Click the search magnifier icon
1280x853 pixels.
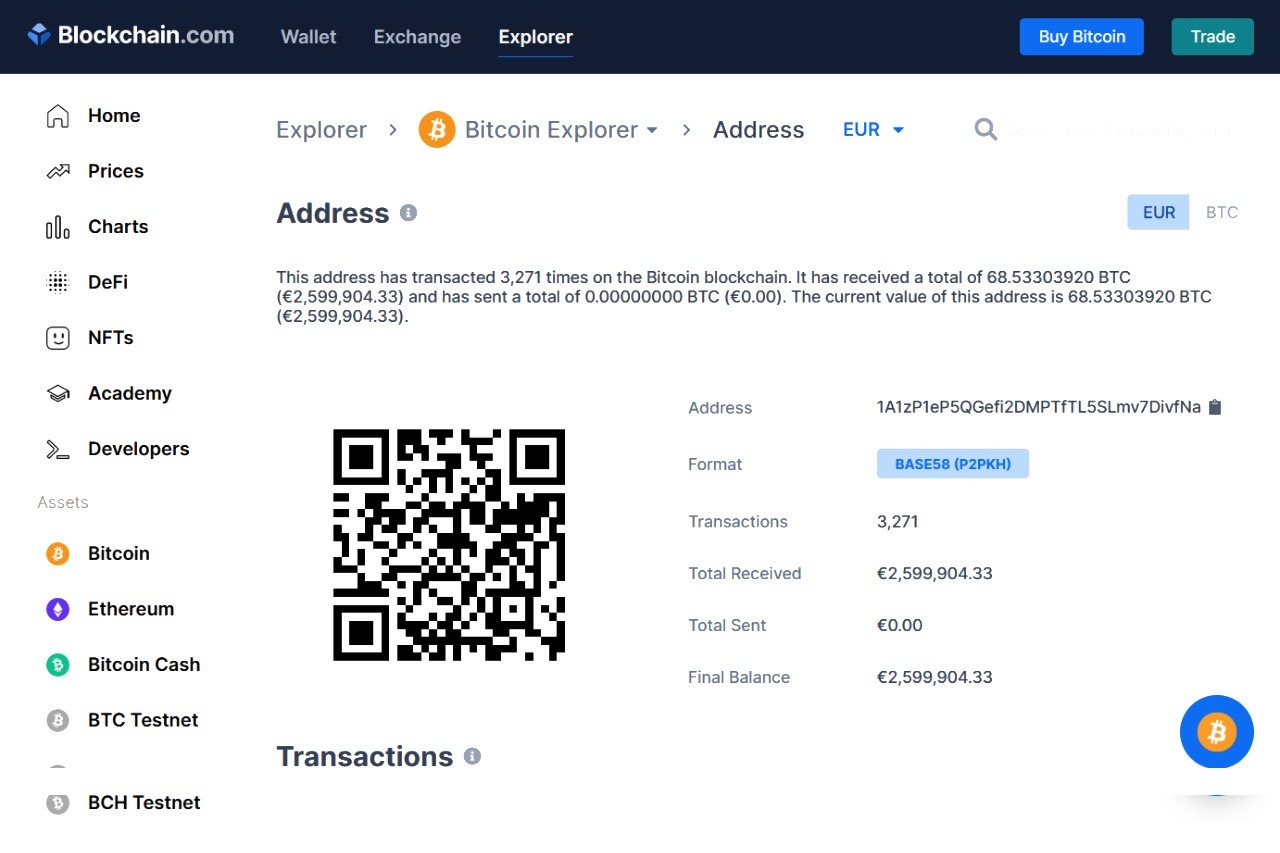[985, 130]
